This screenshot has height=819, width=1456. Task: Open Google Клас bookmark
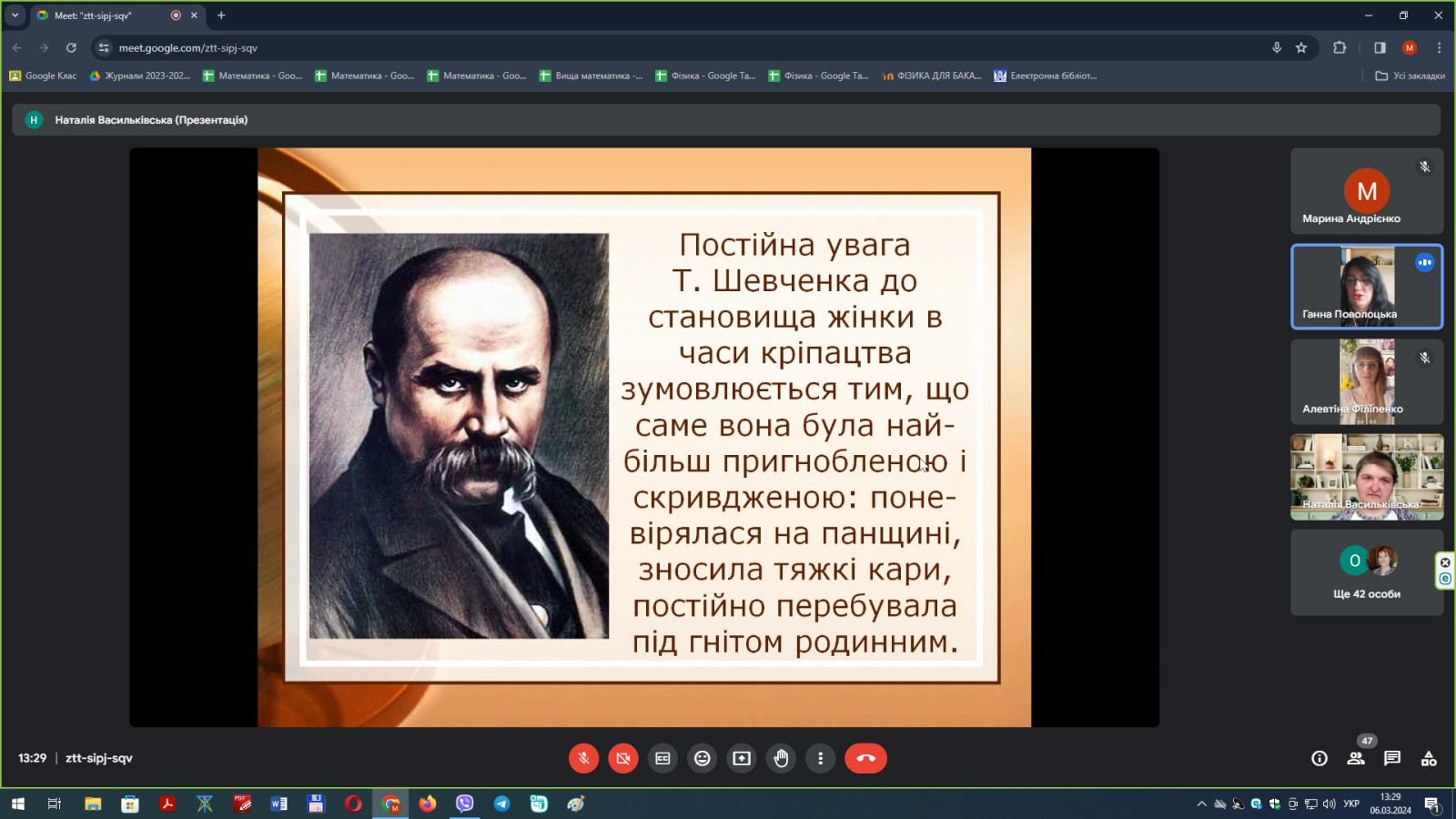tap(43, 76)
